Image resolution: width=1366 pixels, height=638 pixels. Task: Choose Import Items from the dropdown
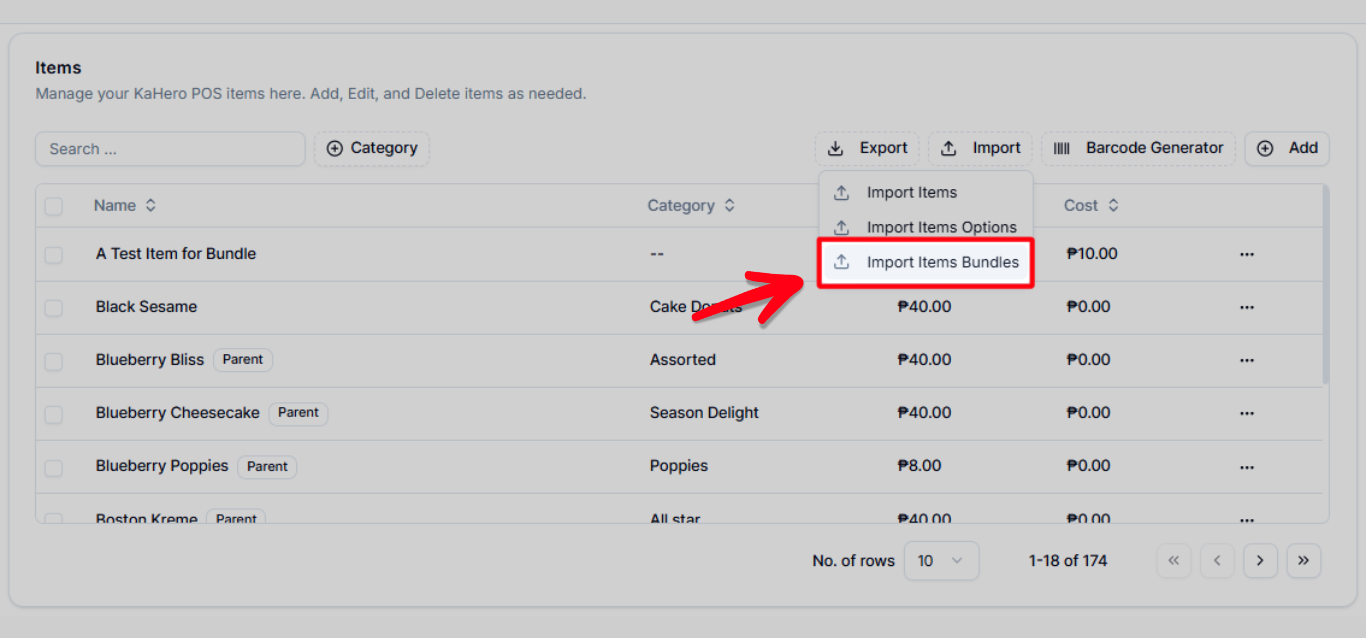click(911, 192)
